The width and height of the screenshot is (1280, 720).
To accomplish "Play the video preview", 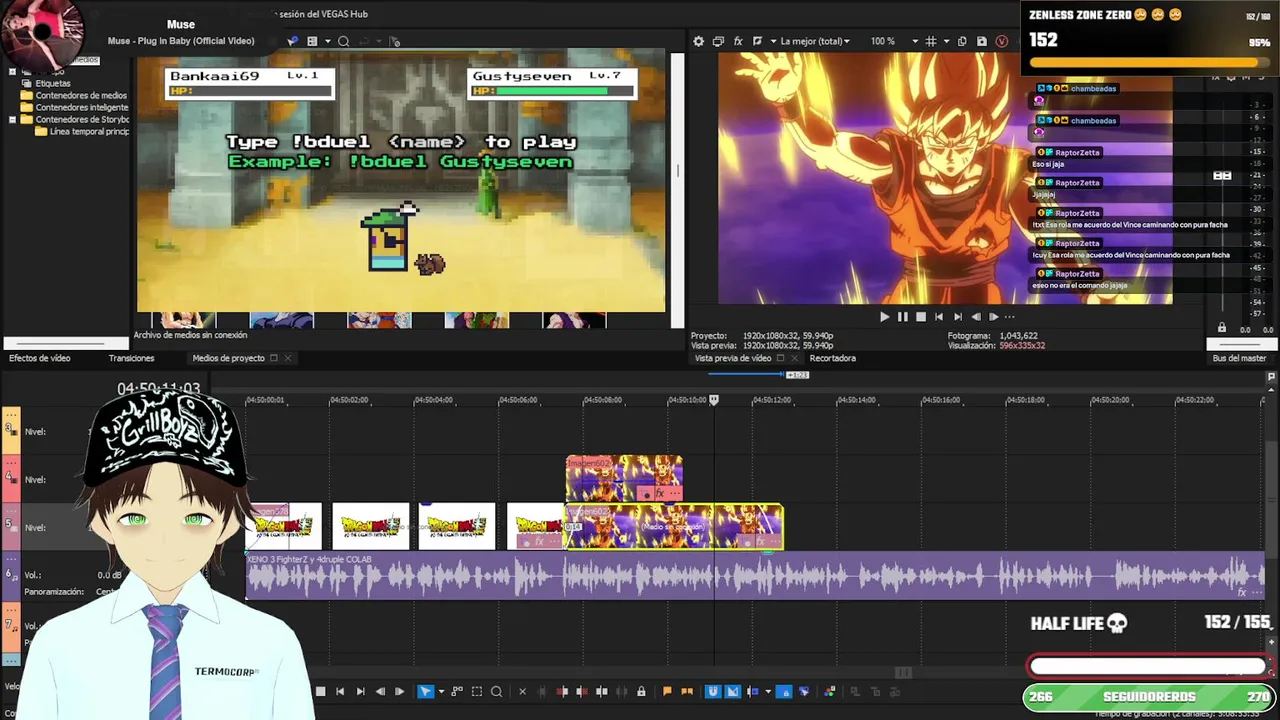I will click(884, 317).
